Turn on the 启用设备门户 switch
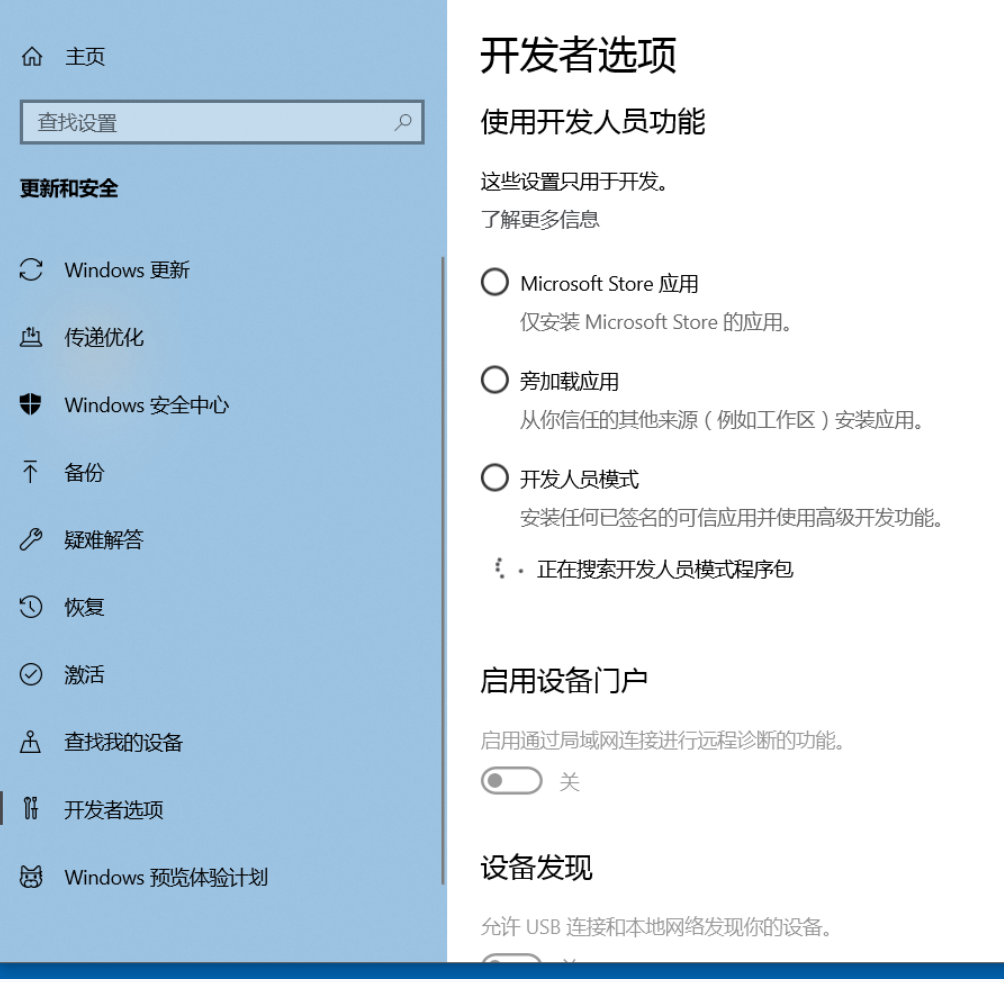 click(x=511, y=779)
